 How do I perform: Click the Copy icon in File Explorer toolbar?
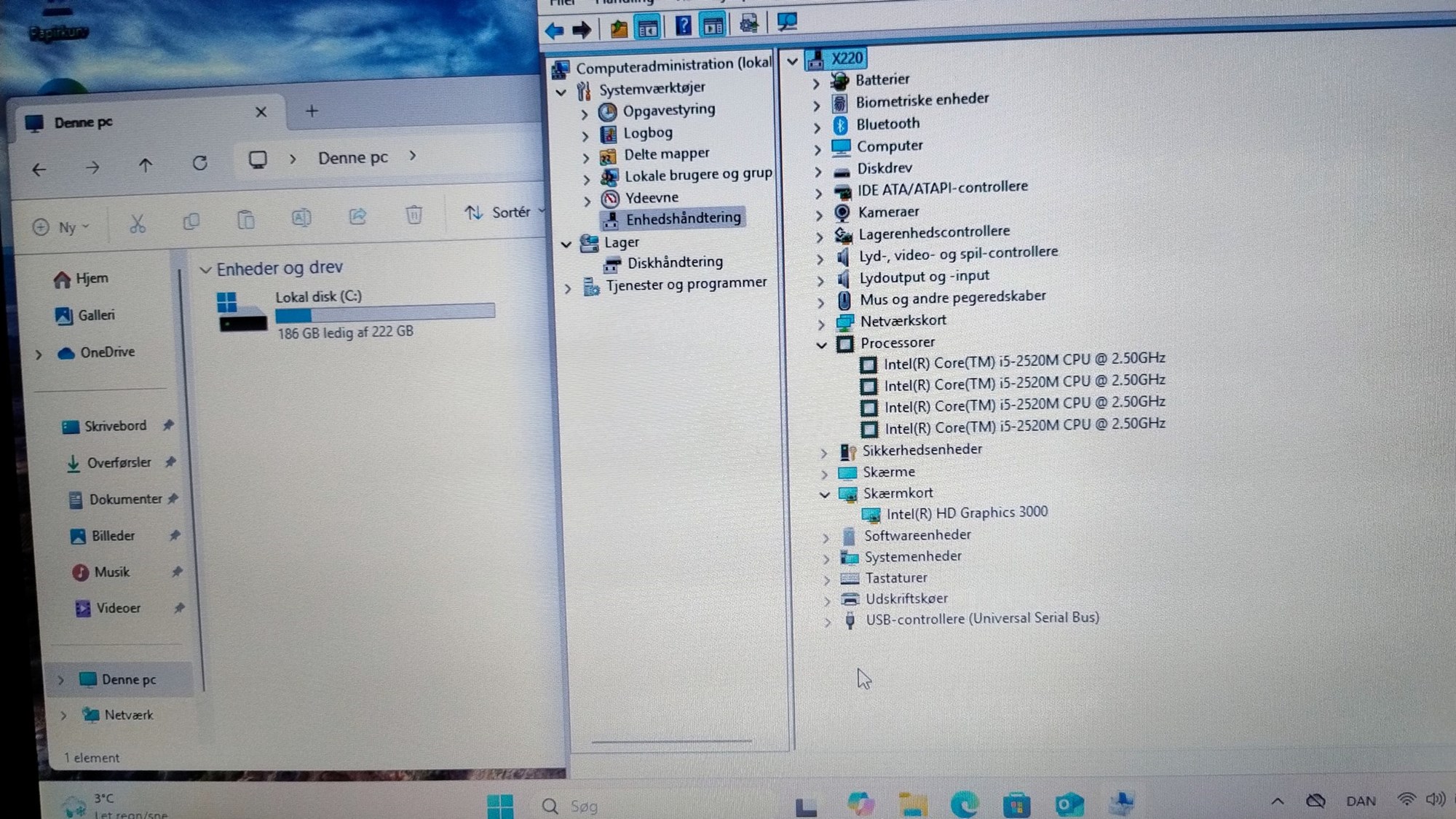pos(191,221)
